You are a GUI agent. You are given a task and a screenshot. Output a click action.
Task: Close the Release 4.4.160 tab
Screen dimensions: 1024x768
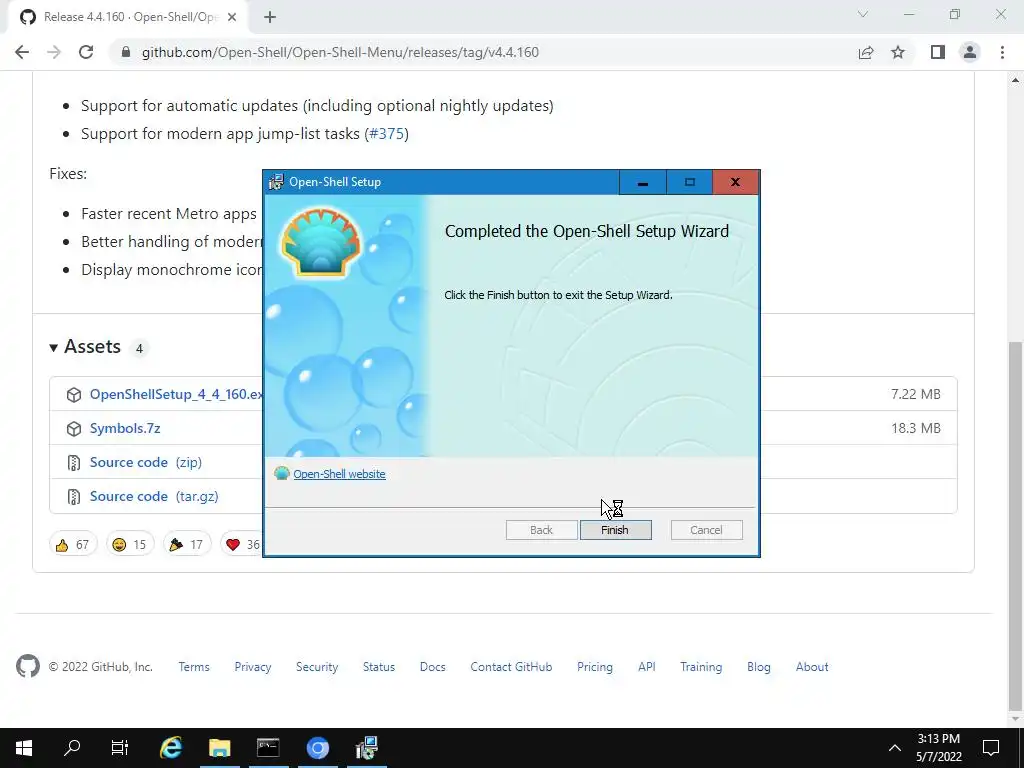(232, 17)
